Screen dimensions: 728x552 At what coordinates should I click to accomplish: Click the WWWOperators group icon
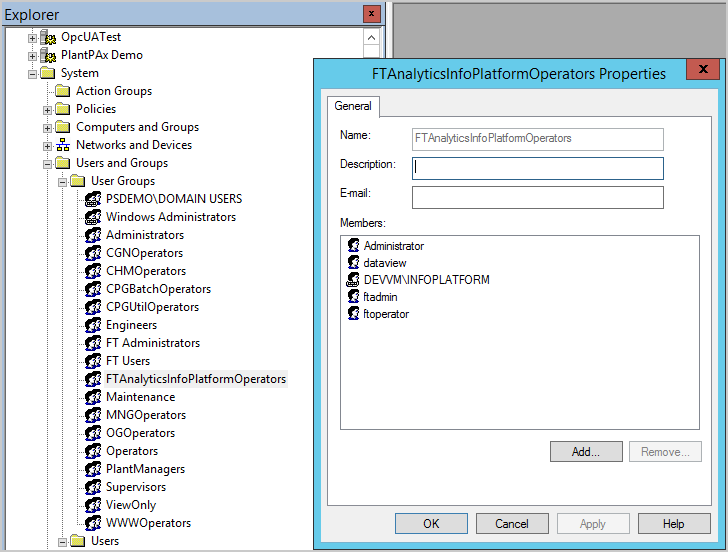tap(93, 523)
